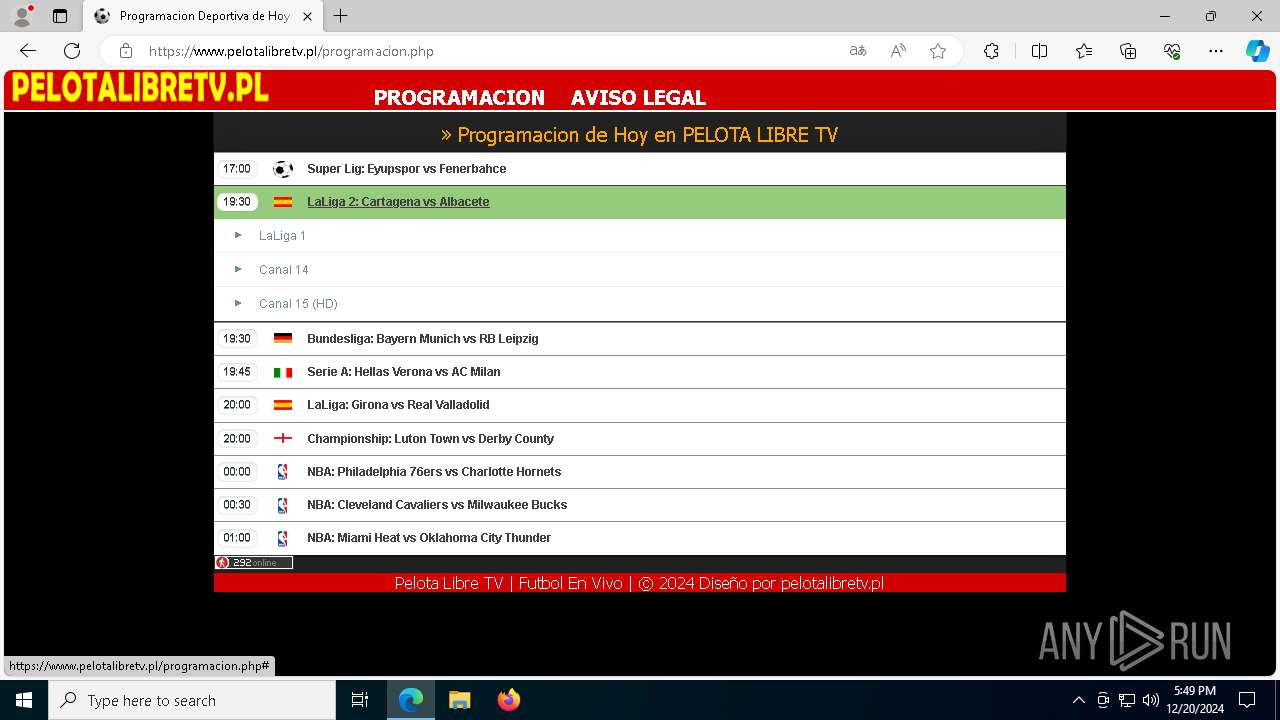Click the Pelota Libre TV footer text
The width and height of the screenshot is (1280, 720).
pyautogui.click(x=639, y=583)
